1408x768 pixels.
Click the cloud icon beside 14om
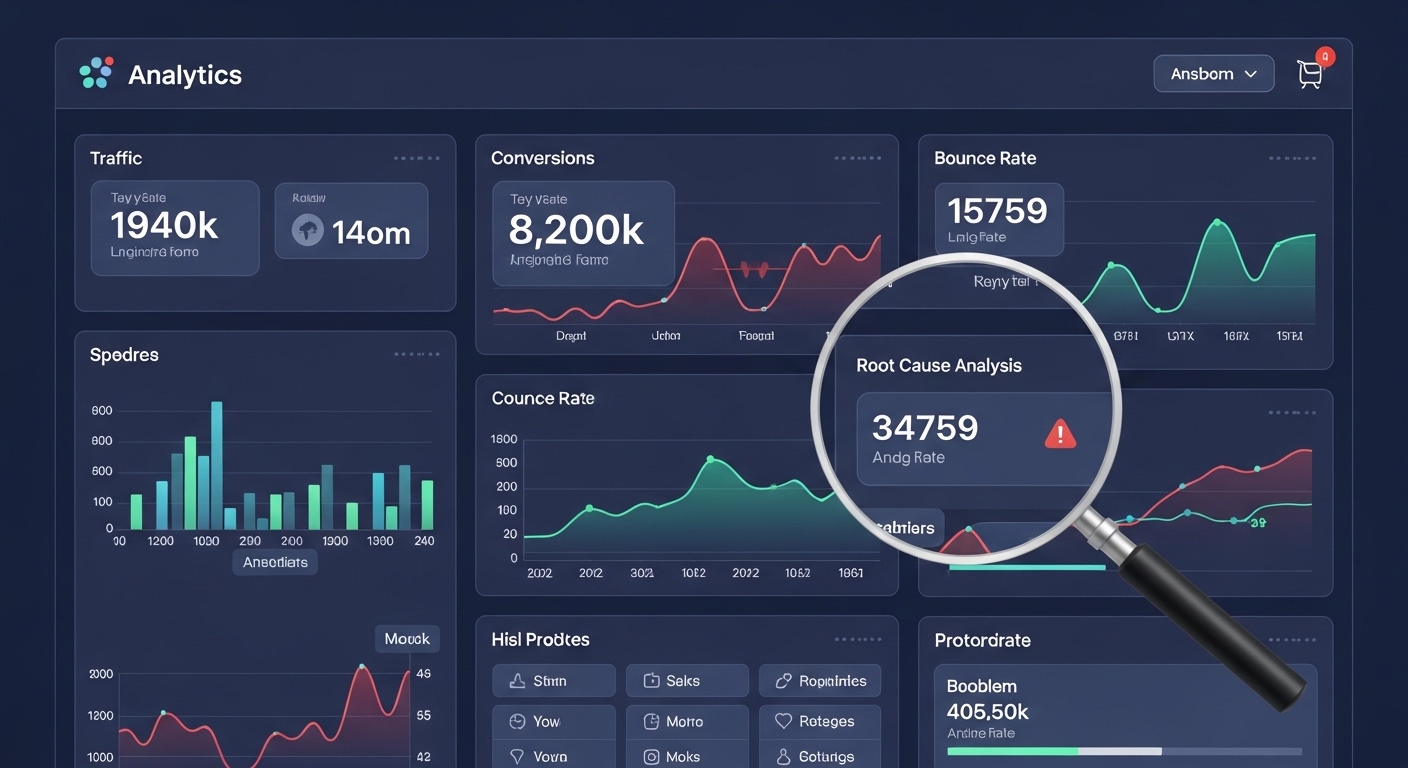pos(307,231)
